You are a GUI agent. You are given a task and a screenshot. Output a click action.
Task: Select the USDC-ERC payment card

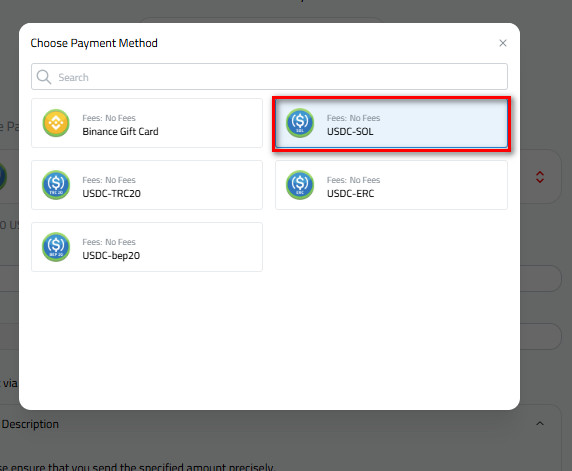391,185
